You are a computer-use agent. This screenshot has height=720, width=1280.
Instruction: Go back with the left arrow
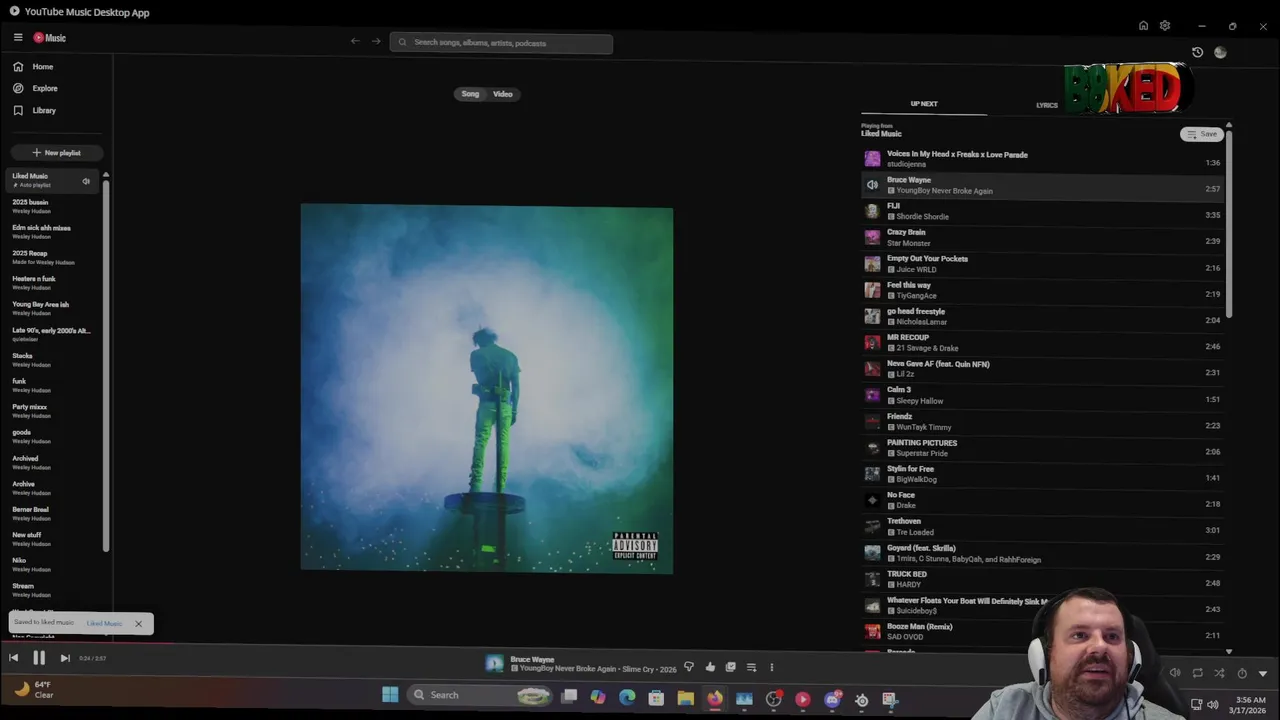(x=355, y=41)
